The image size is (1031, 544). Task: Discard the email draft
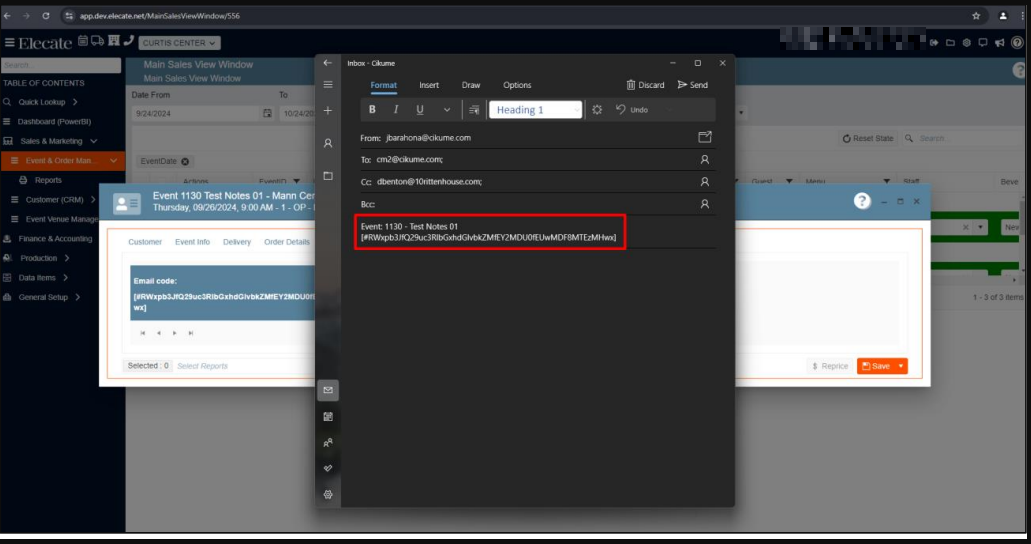coord(645,85)
